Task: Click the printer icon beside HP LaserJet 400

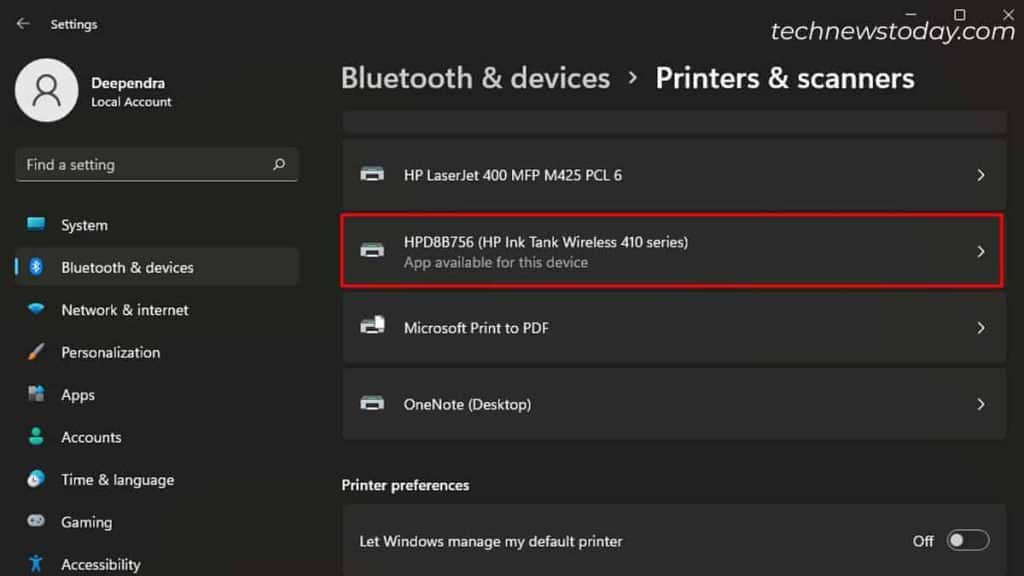Action: pyautogui.click(x=373, y=174)
